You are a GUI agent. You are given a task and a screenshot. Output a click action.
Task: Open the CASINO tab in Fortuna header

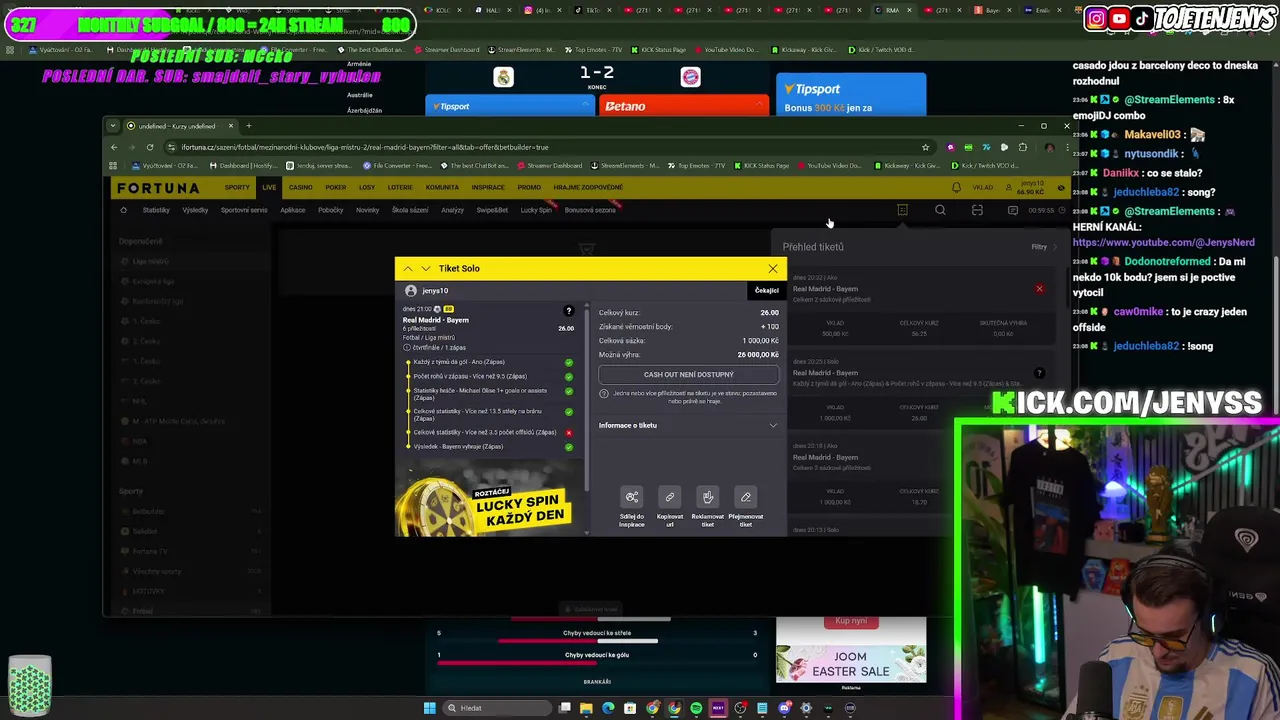click(300, 187)
